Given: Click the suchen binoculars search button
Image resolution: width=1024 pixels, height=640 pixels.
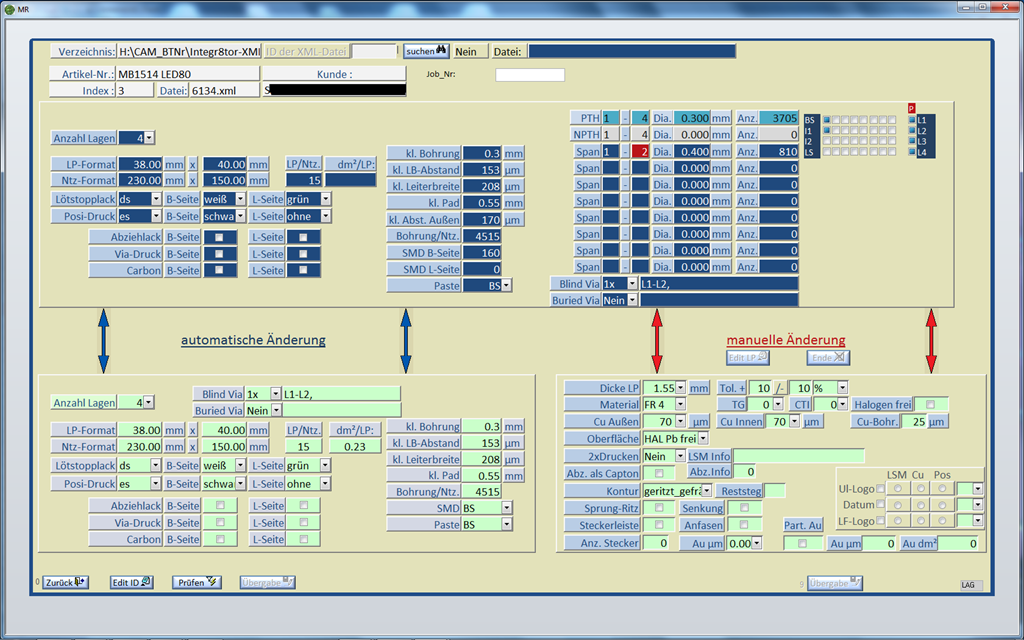Looking at the screenshot, I should tap(426, 51).
